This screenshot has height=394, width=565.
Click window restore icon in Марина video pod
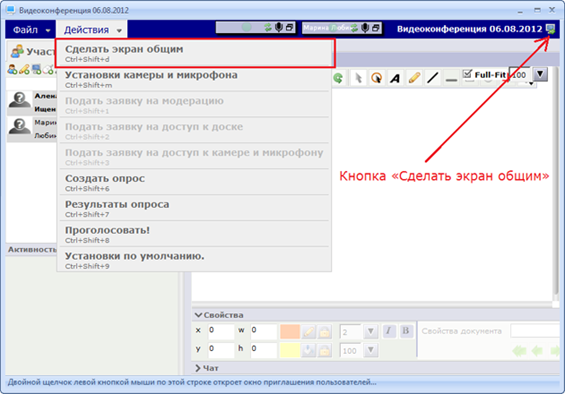(376, 28)
